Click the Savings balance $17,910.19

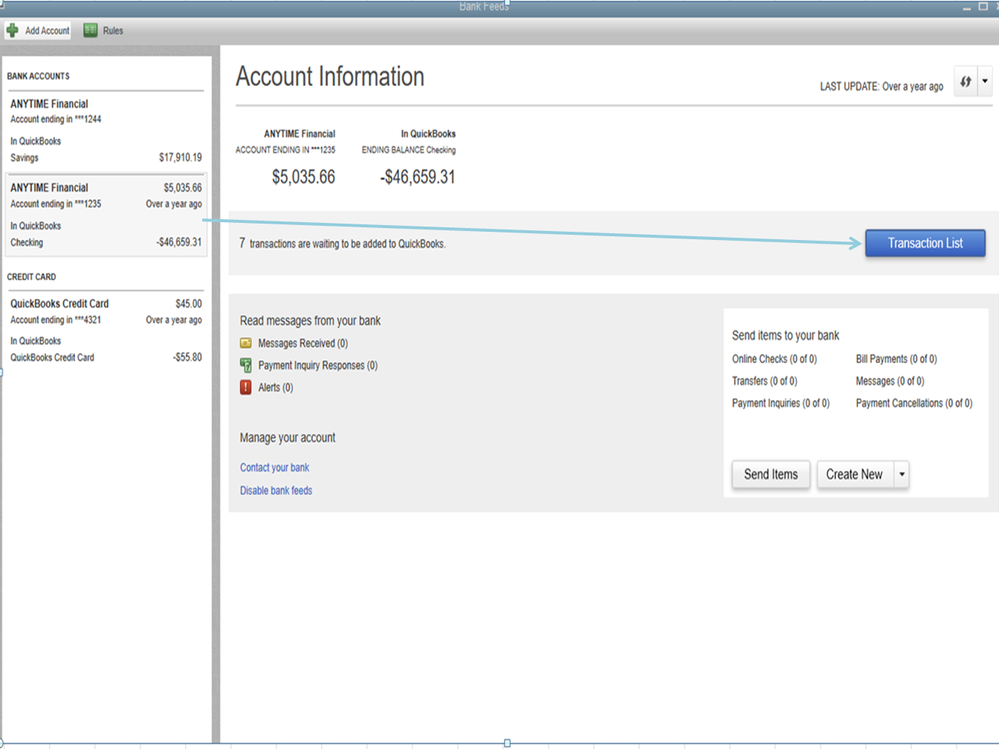(180, 157)
